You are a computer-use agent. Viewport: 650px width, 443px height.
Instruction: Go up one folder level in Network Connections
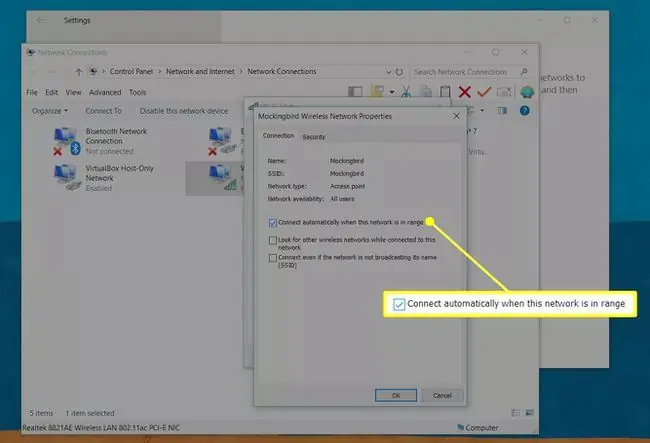point(79,72)
